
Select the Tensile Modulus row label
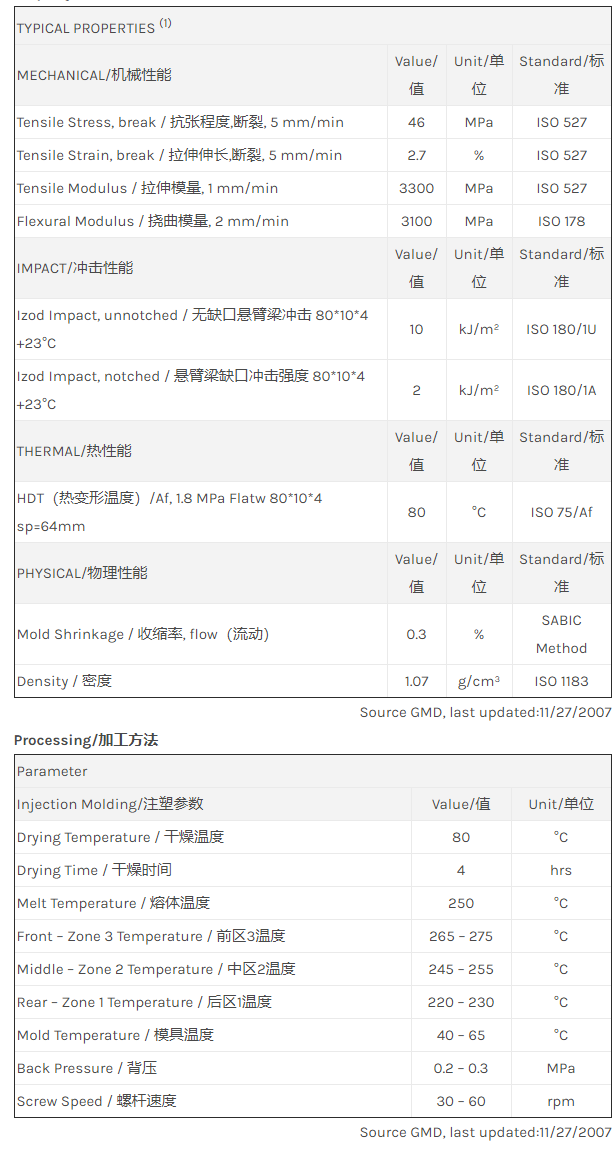tap(147, 189)
